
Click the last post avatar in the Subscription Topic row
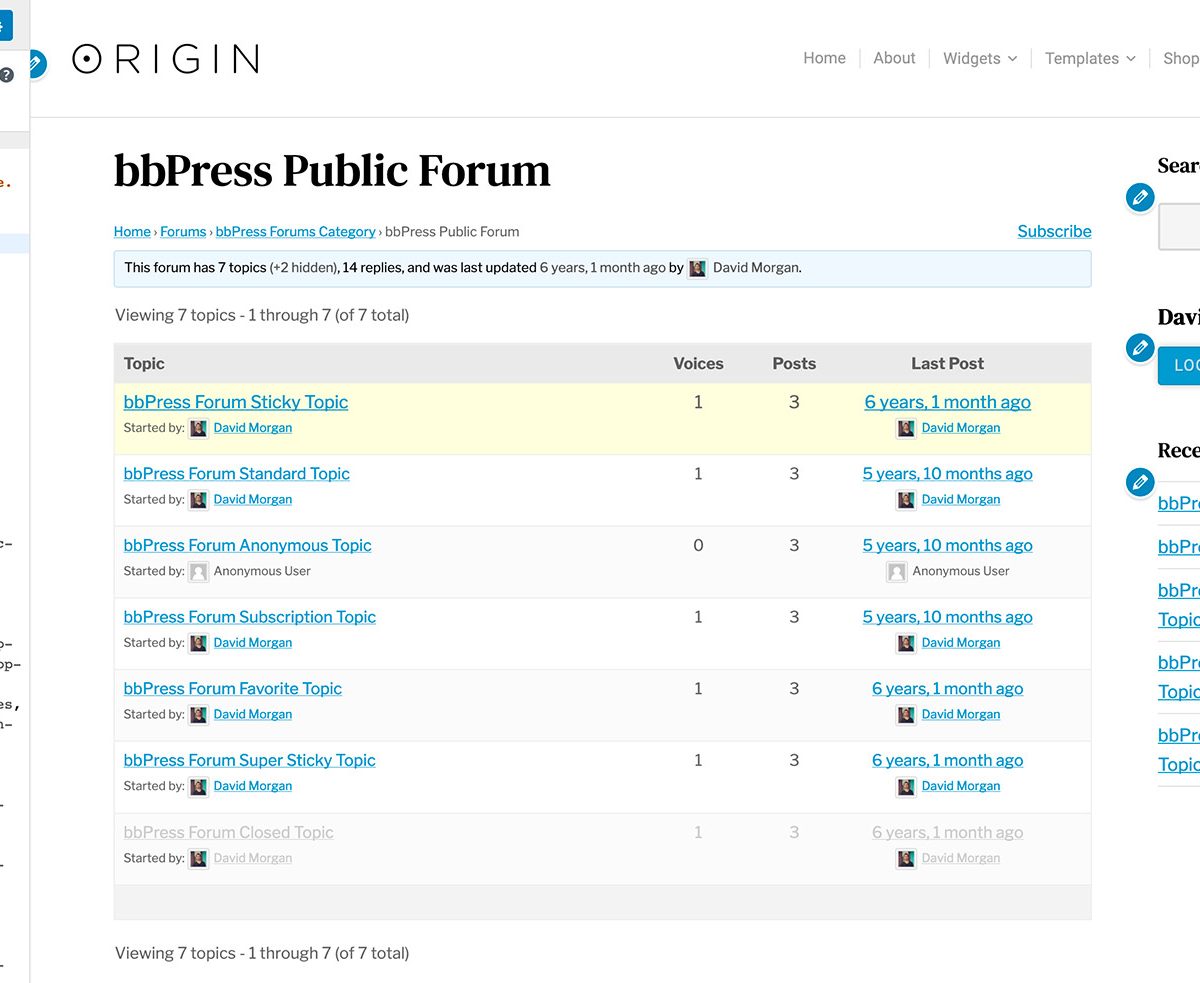pos(906,643)
